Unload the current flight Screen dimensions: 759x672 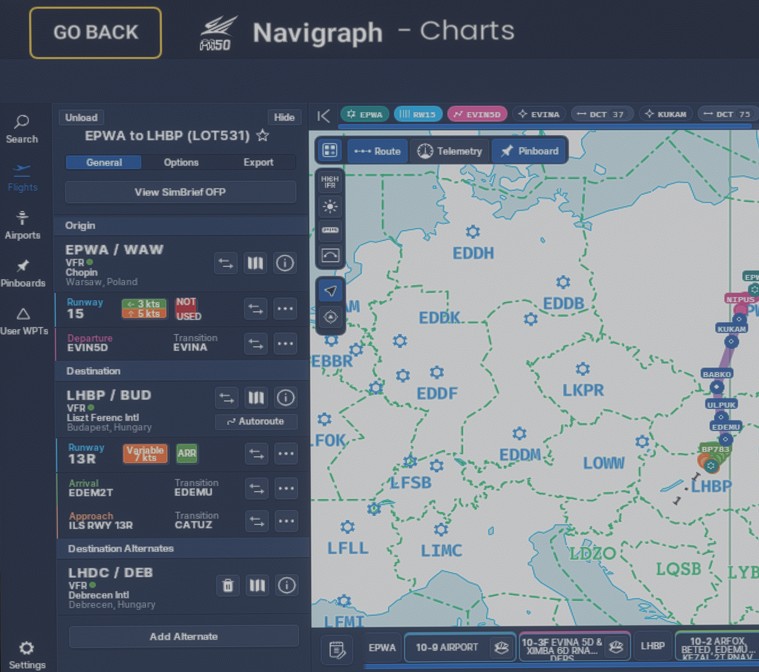click(81, 117)
